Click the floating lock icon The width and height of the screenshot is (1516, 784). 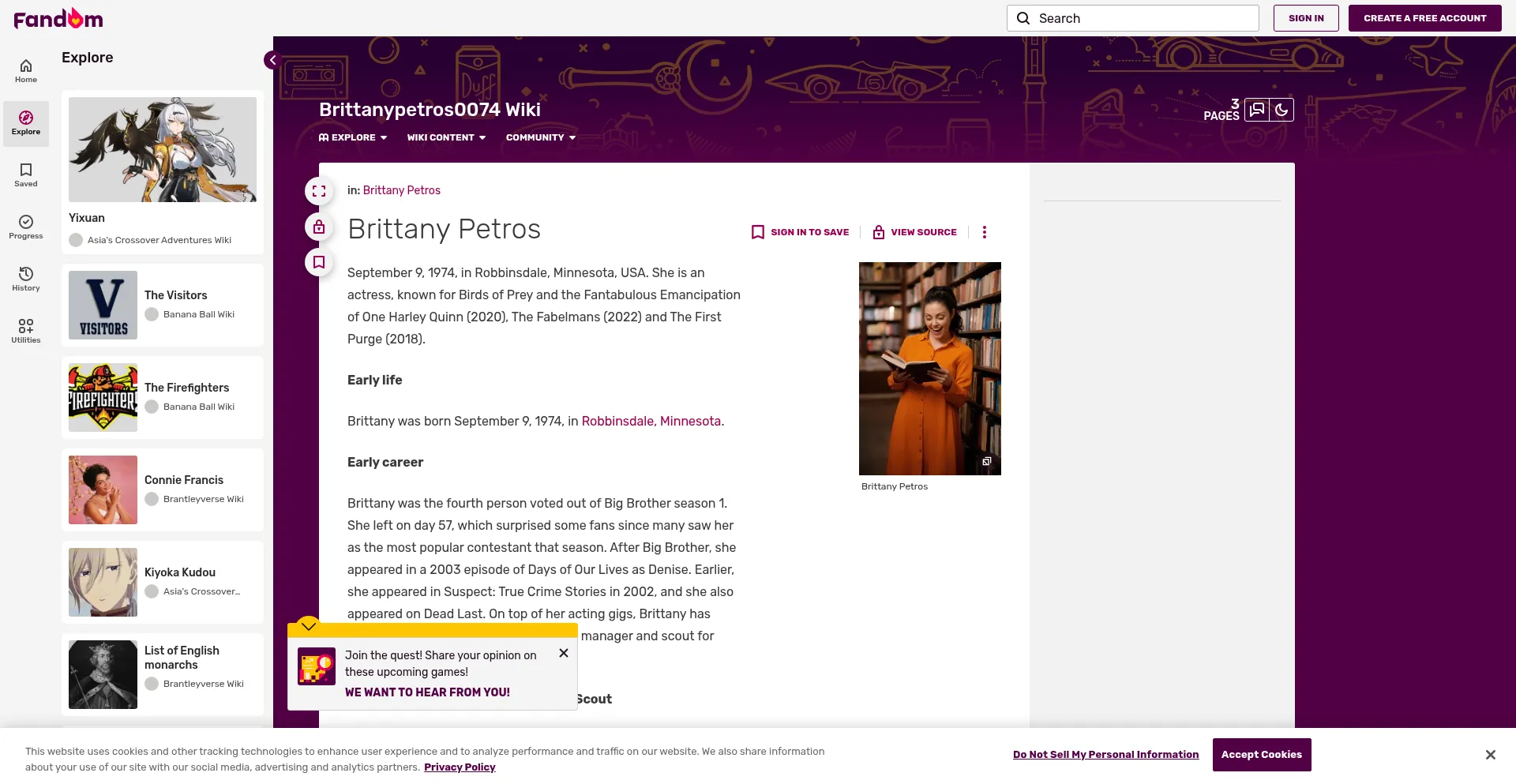click(319, 227)
